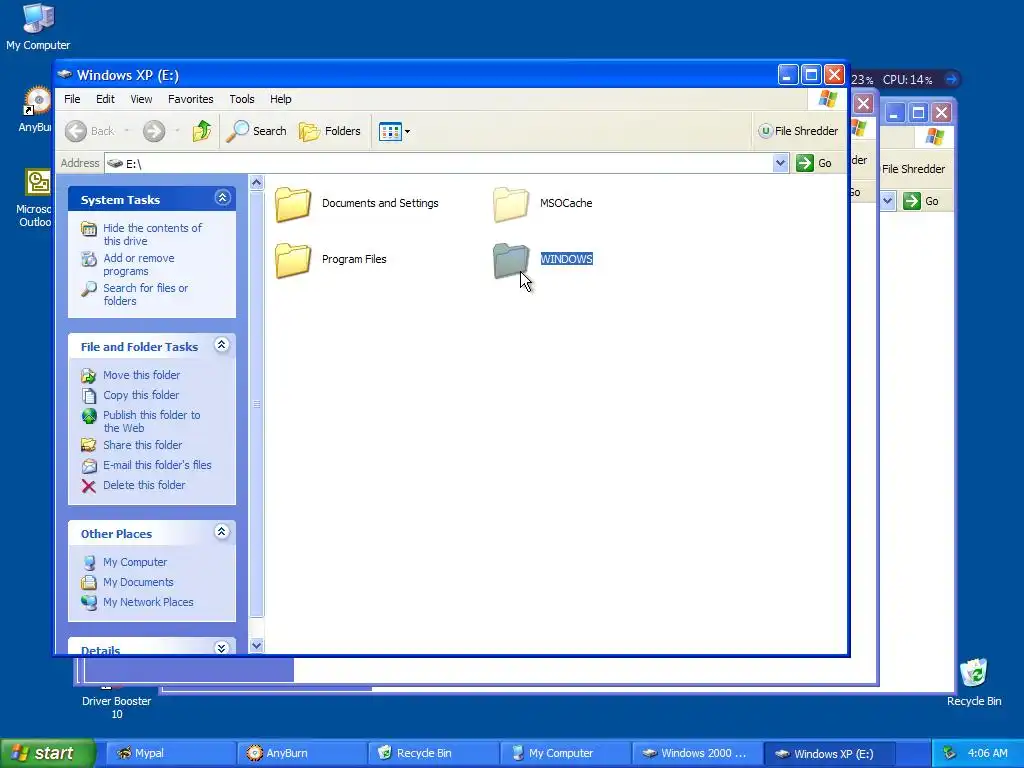Open the Help menu
Viewport: 1024px width, 768px height.
[281, 99]
